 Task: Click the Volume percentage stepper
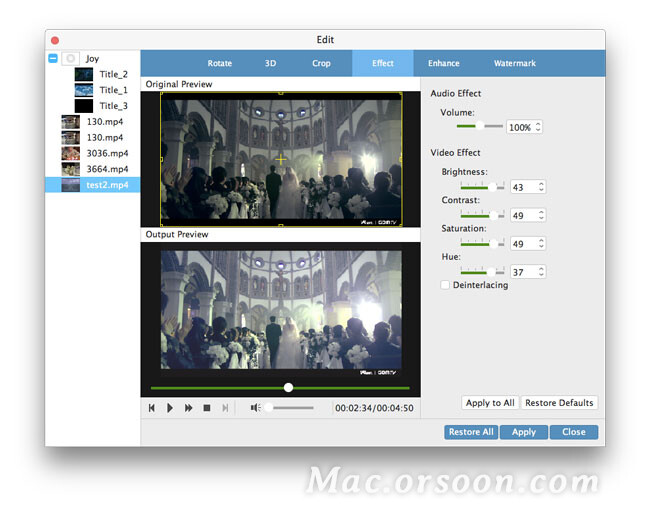point(539,127)
